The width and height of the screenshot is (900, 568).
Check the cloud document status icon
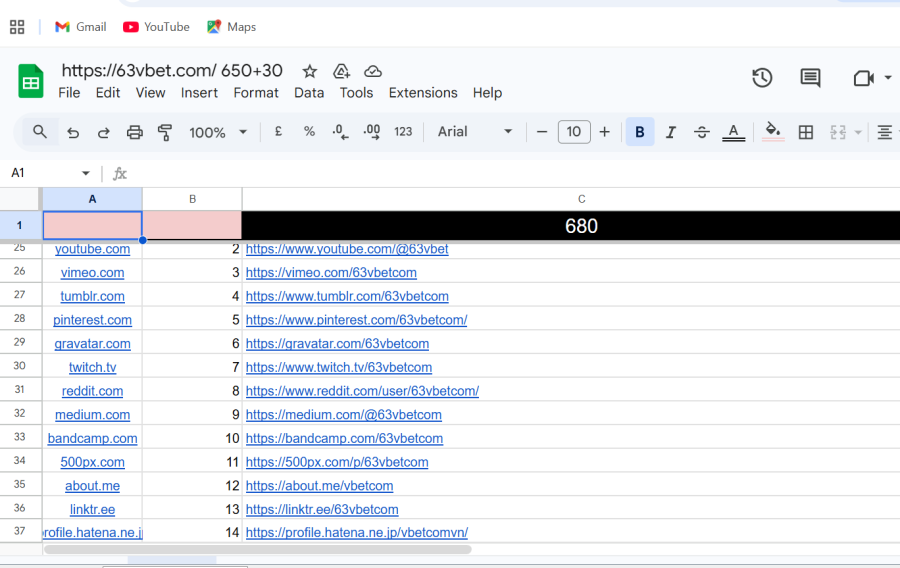373,71
